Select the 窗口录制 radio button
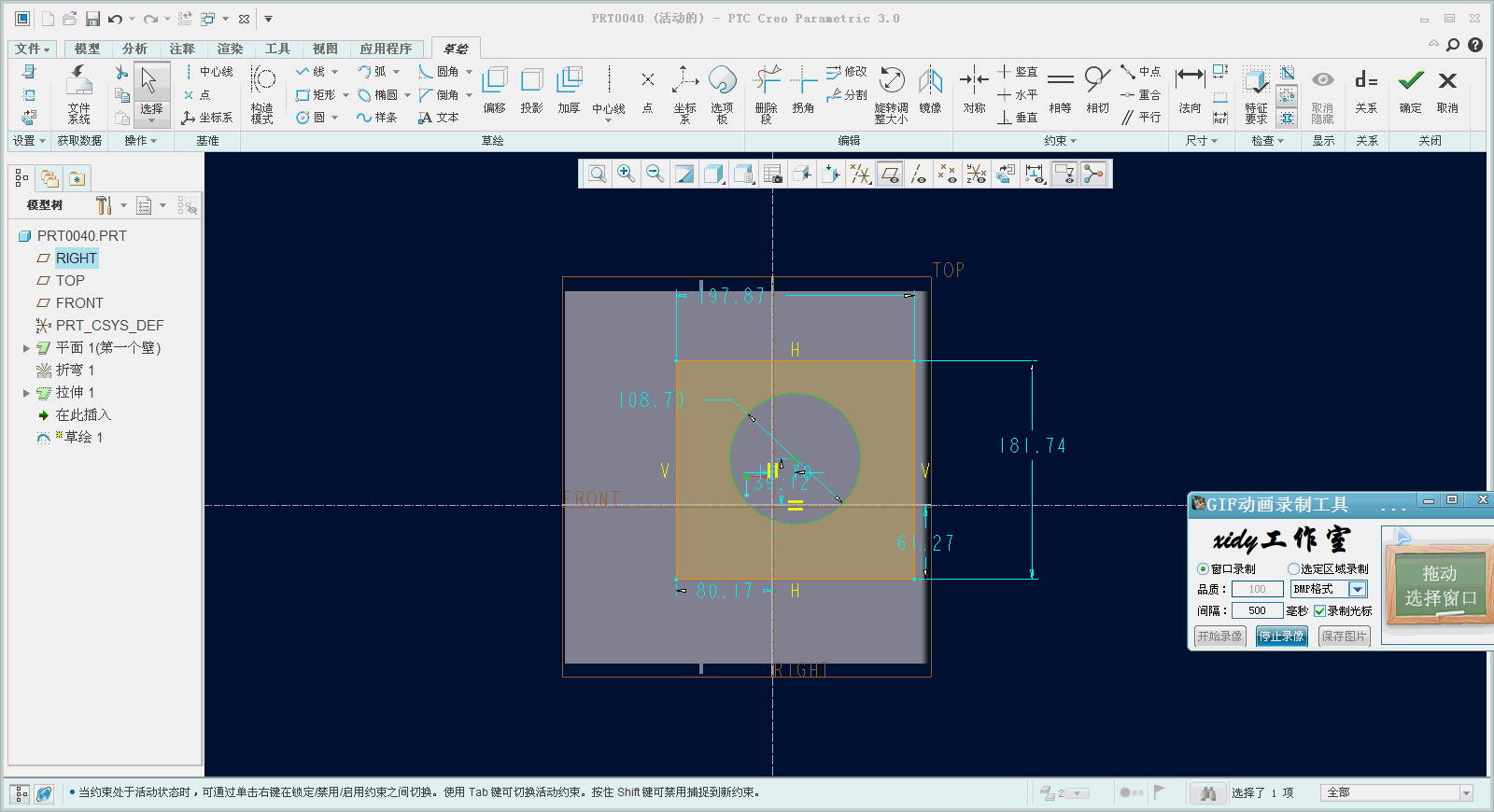Screen dimensions: 1494x812 pos(1203,568)
